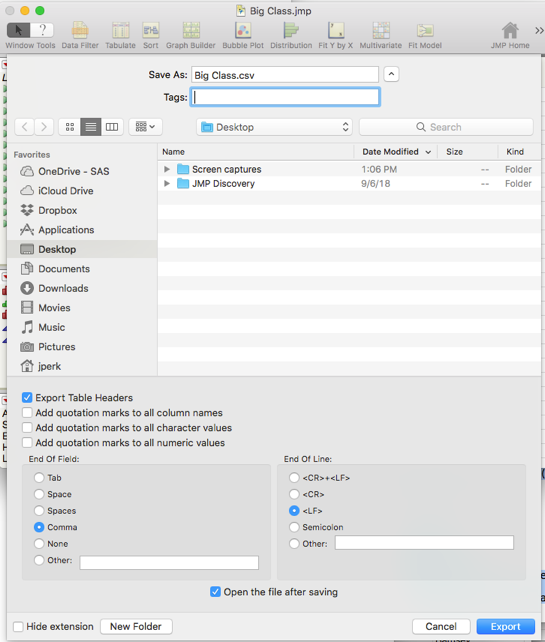This screenshot has width=545, height=642.
Task: Open the Desktop location popup
Action: pyautogui.click(x=275, y=127)
